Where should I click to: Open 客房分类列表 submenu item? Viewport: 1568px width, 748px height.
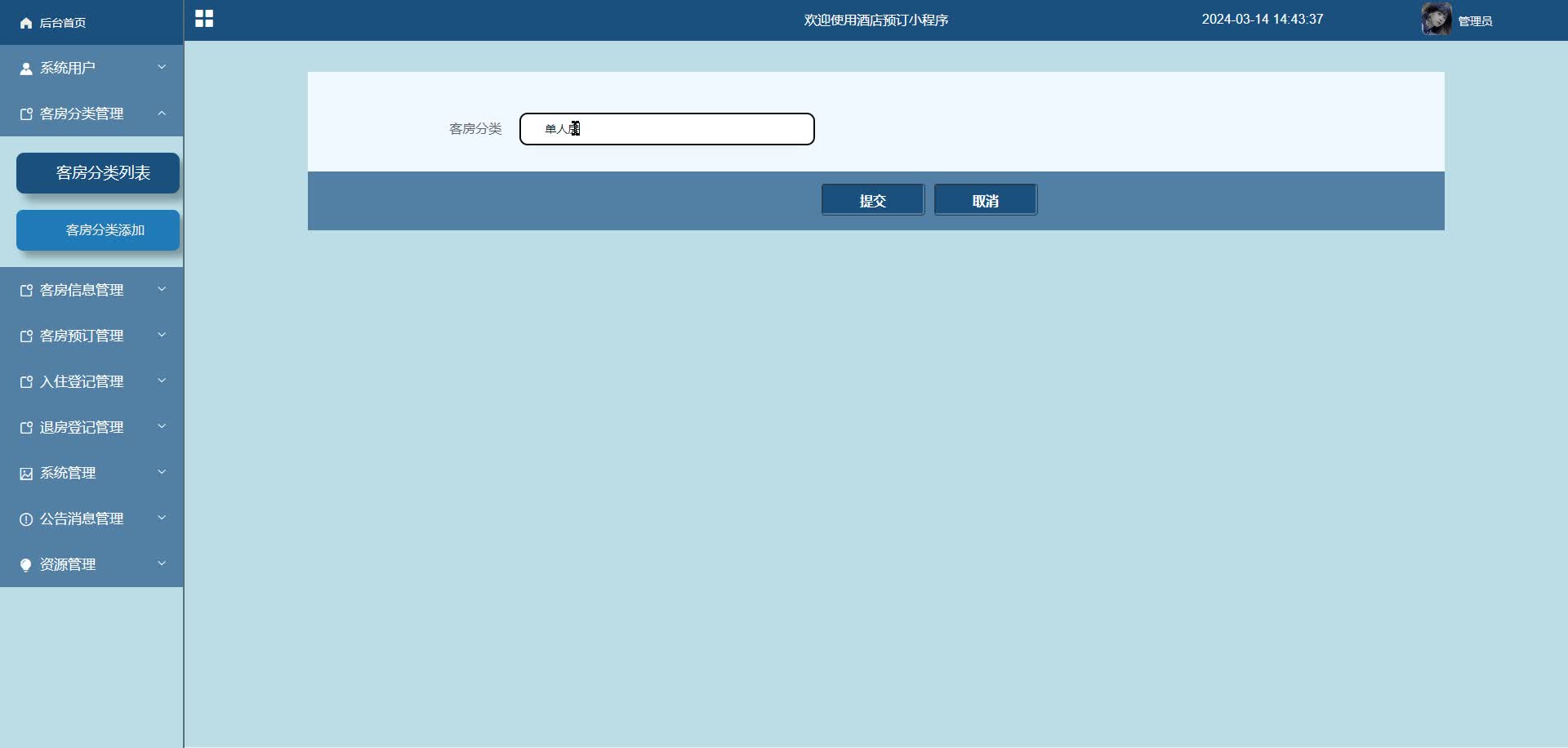coord(98,173)
